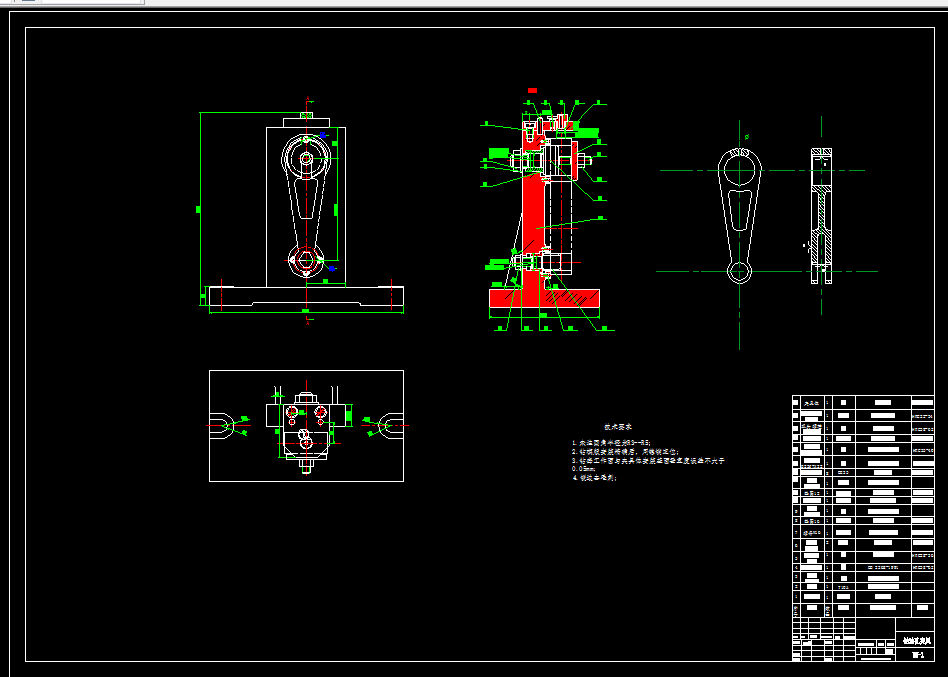Click the drawing name cell in the title block
948x677 pixels.
tap(915, 641)
